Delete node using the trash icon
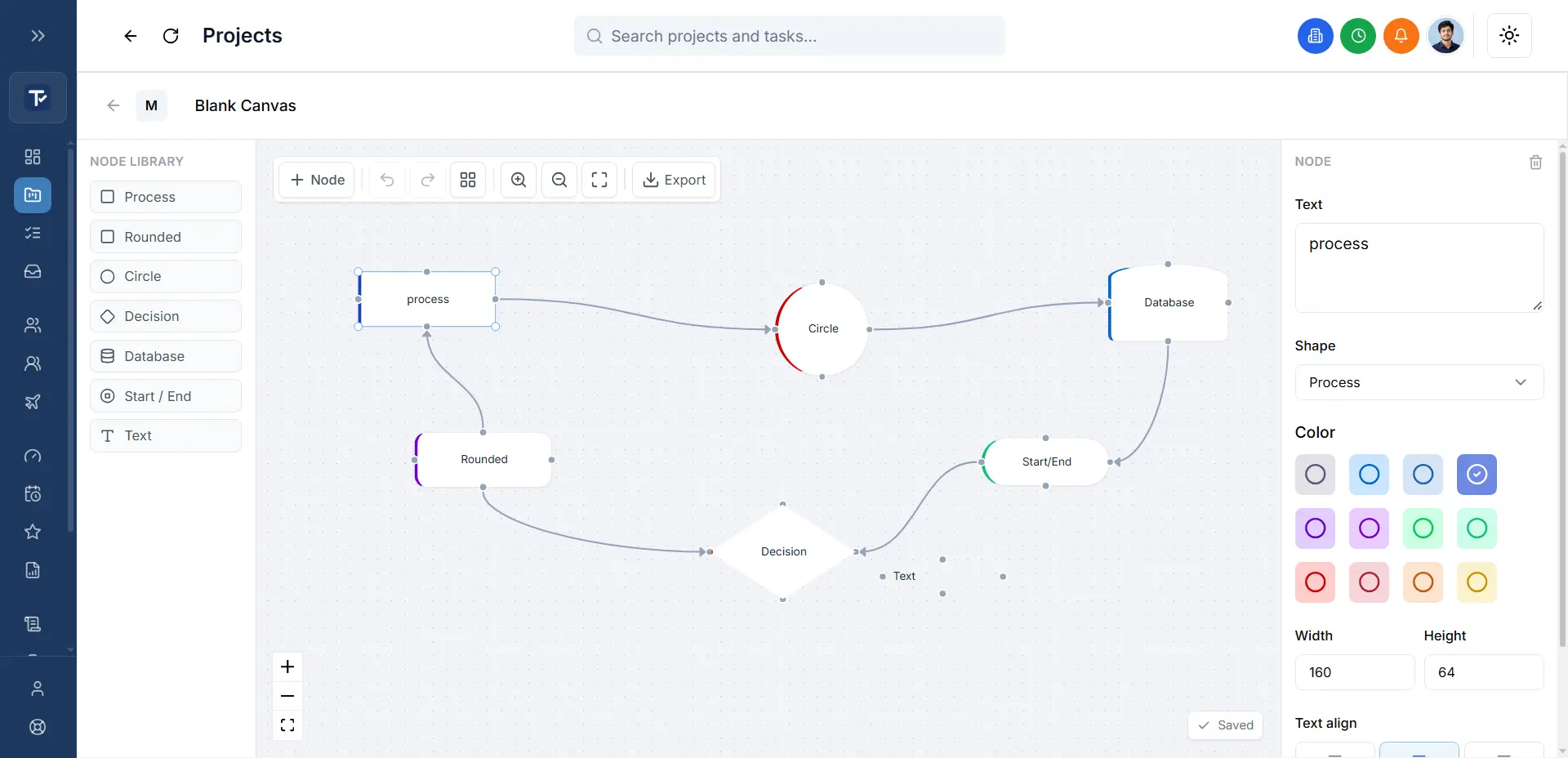Image resolution: width=1568 pixels, height=758 pixels. click(1535, 162)
